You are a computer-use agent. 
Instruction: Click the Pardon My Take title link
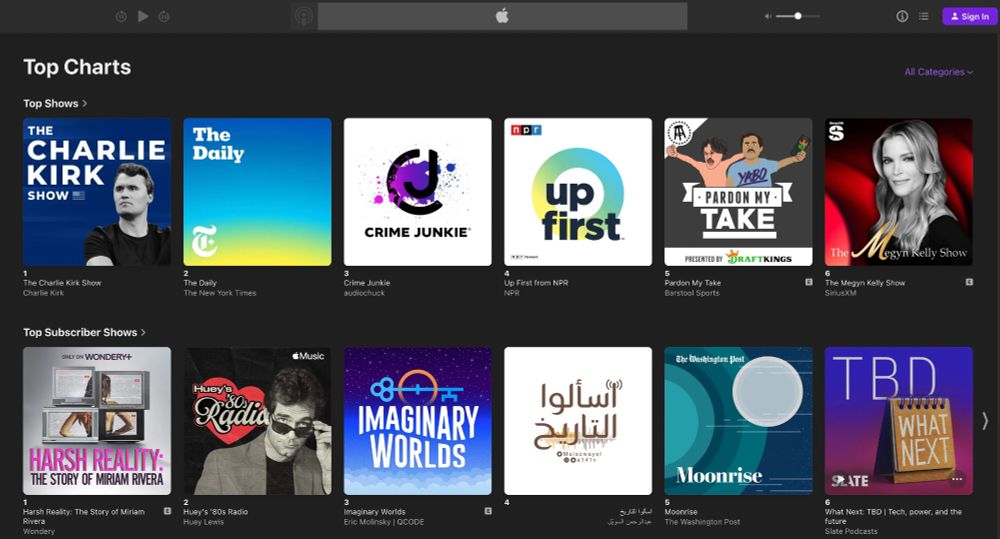click(693, 283)
